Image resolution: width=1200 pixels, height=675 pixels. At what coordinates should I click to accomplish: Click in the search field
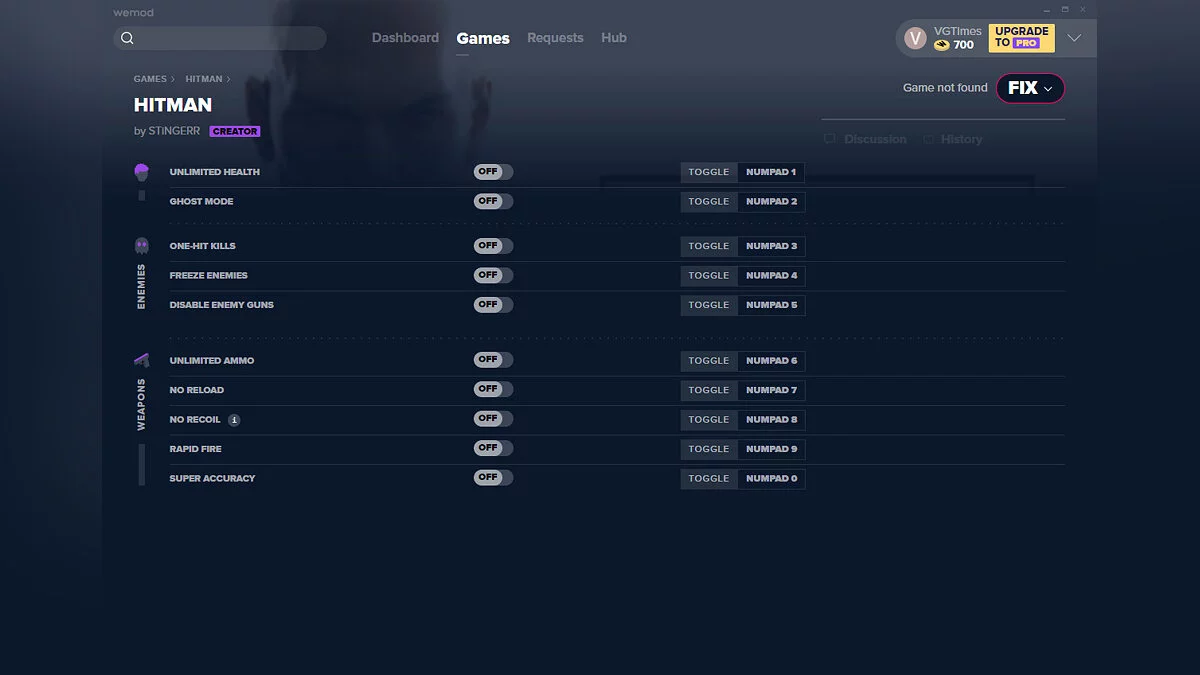pos(220,38)
